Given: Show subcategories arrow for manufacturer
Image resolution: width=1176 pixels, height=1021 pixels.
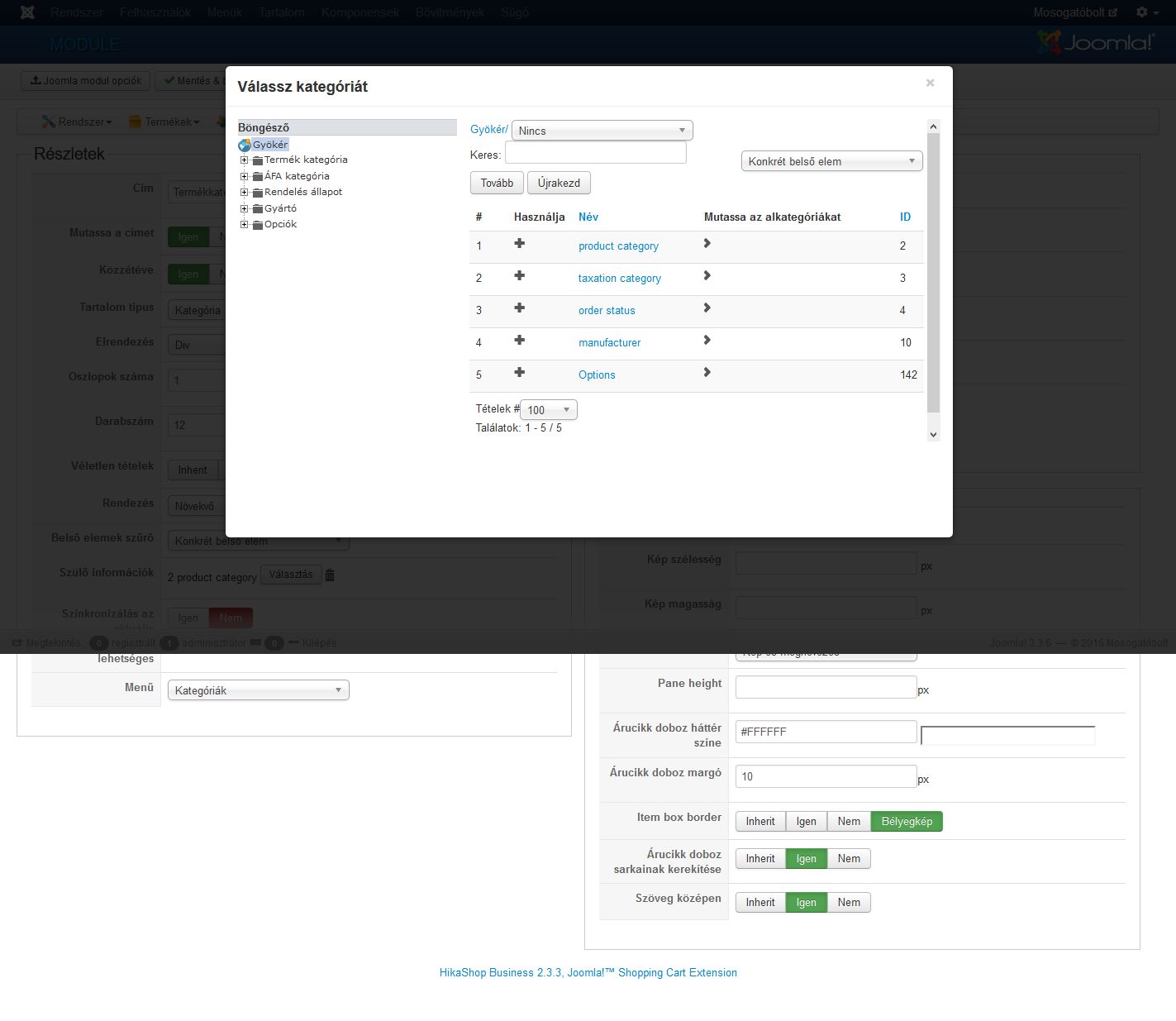Looking at the screenshot, I should pos(707,341).
